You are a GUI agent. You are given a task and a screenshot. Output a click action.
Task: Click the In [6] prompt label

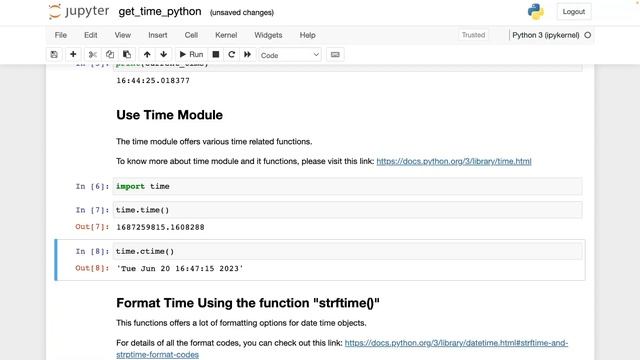[92, 187]
